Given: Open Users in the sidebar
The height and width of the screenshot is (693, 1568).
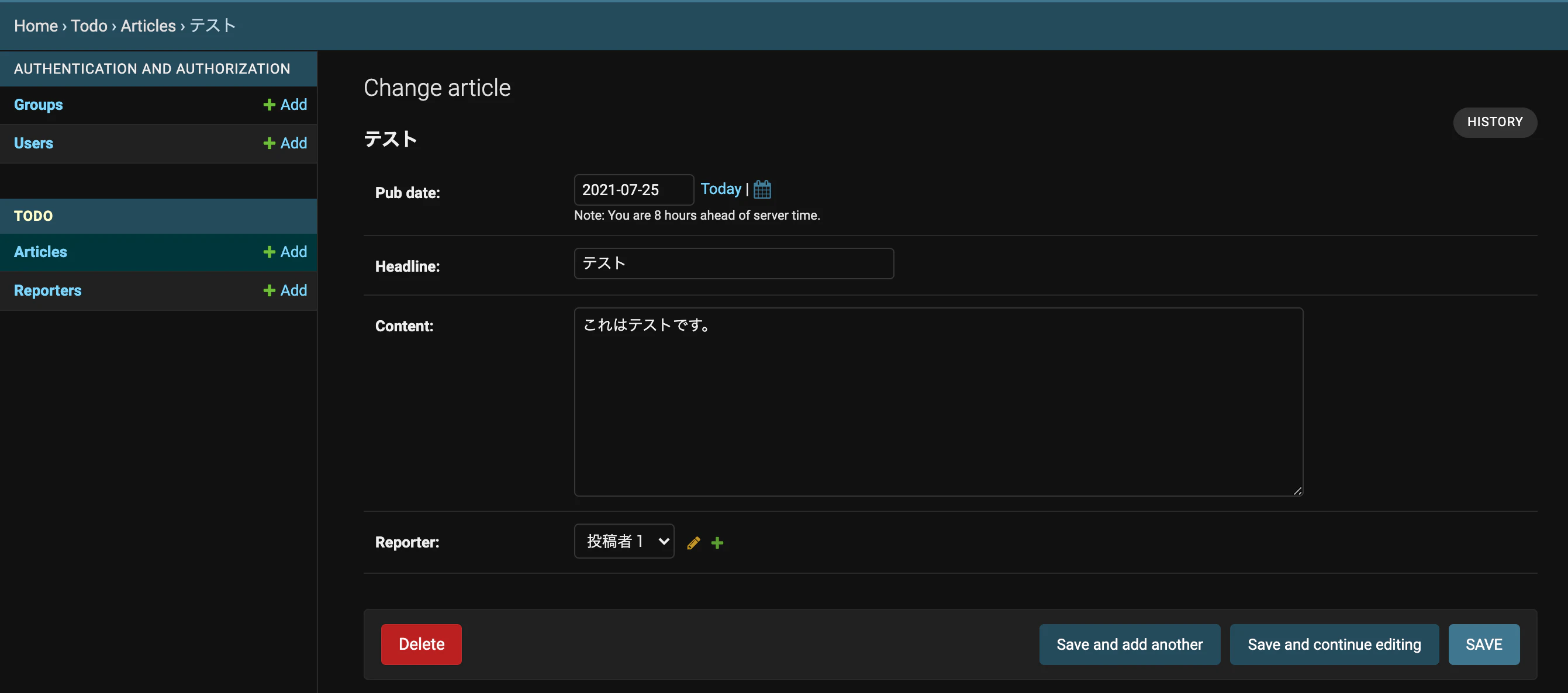Looking at the screenshot, I should [x=33, y=143].
